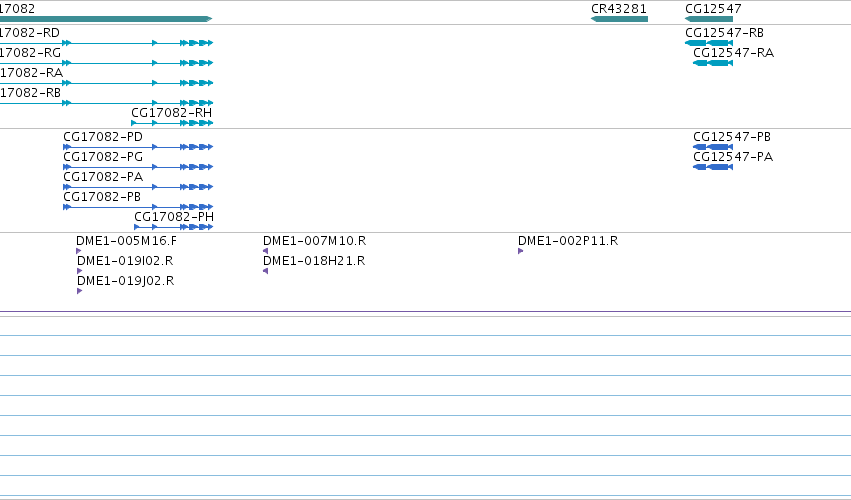Click the CG12547-RA label
The height and width of the screenshot is (500, 851).
tap(734, 53)
